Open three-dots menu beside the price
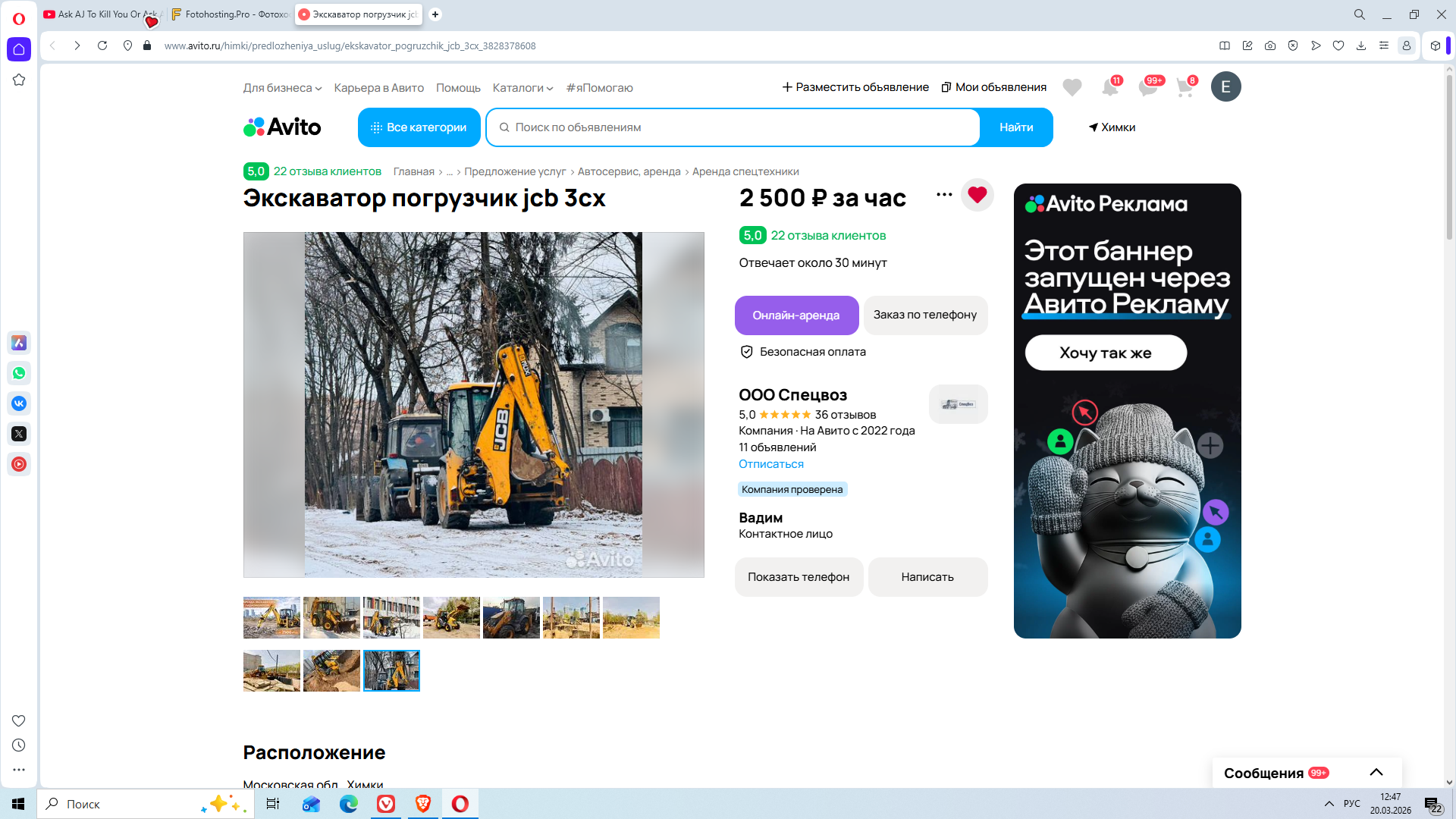This screenshot has height=819, width=1456. click(x=944, y=195)
